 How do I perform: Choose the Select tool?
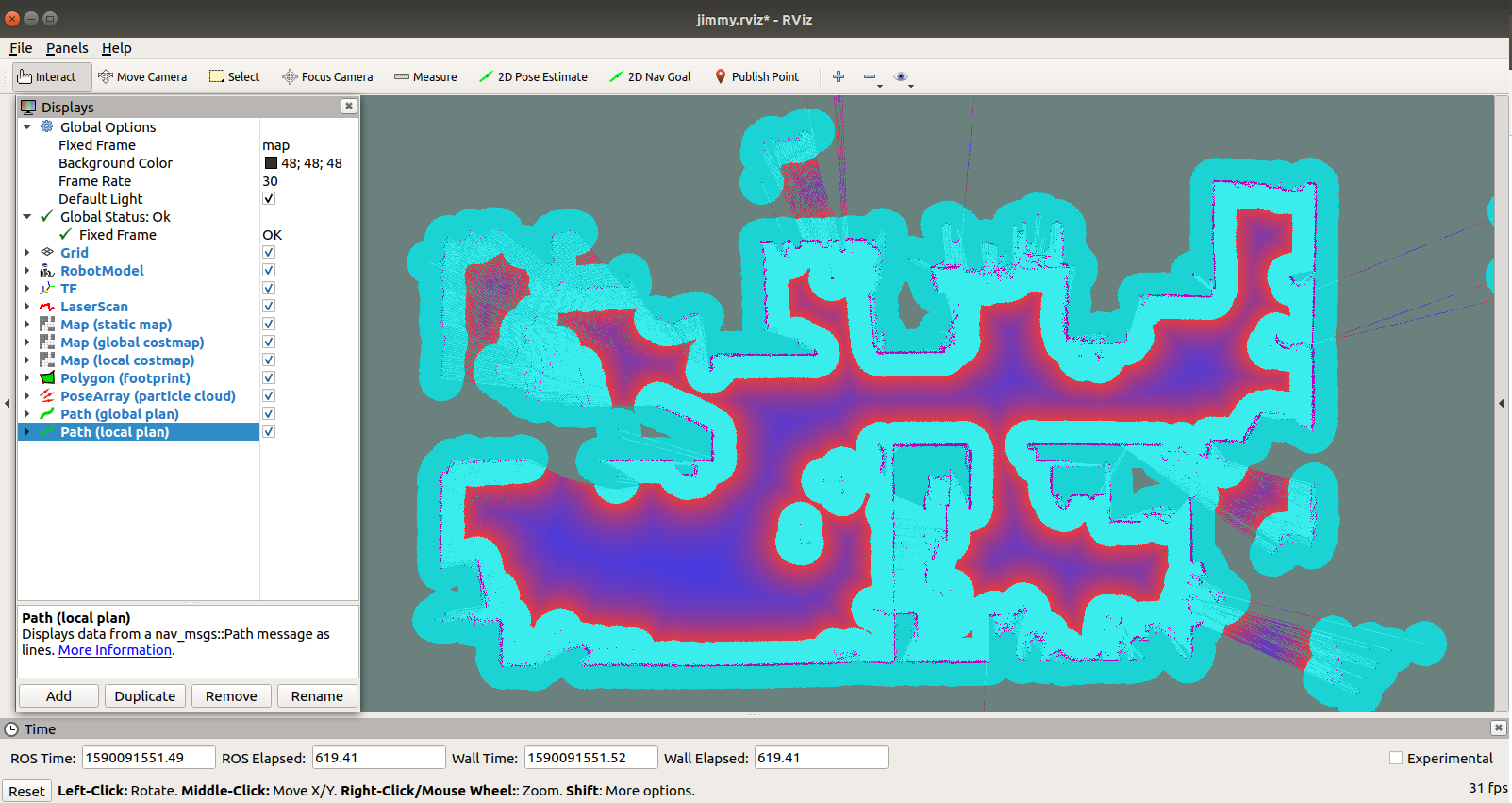point(235,77)
